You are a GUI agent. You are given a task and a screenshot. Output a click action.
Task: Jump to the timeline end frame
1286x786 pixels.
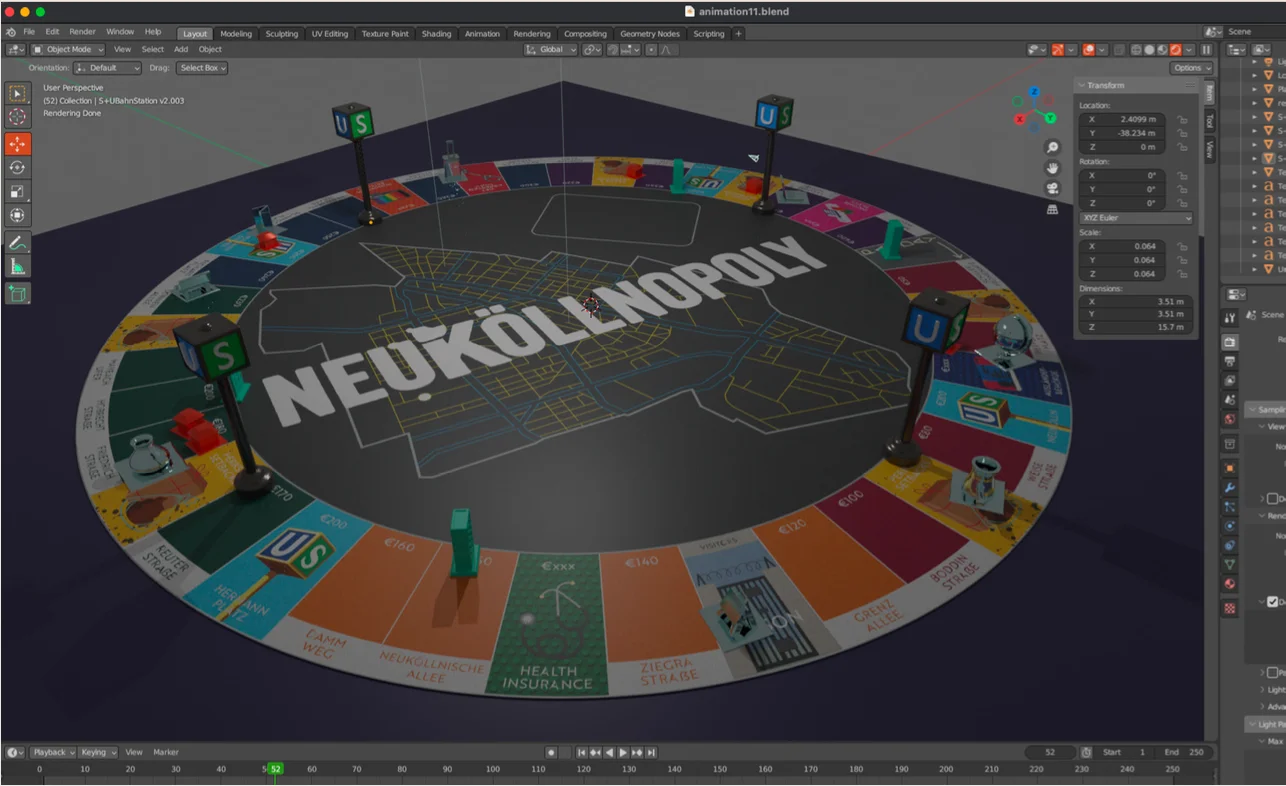pos(651,752)
